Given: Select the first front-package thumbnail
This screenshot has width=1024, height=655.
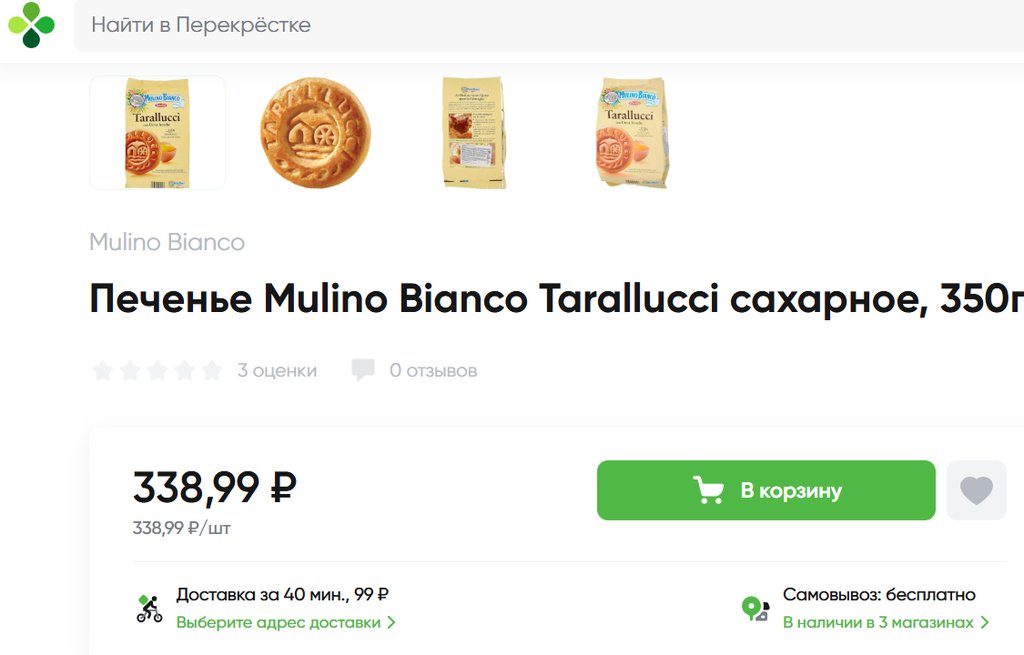Looking at the screenshot, I should (x=157, y=132).
